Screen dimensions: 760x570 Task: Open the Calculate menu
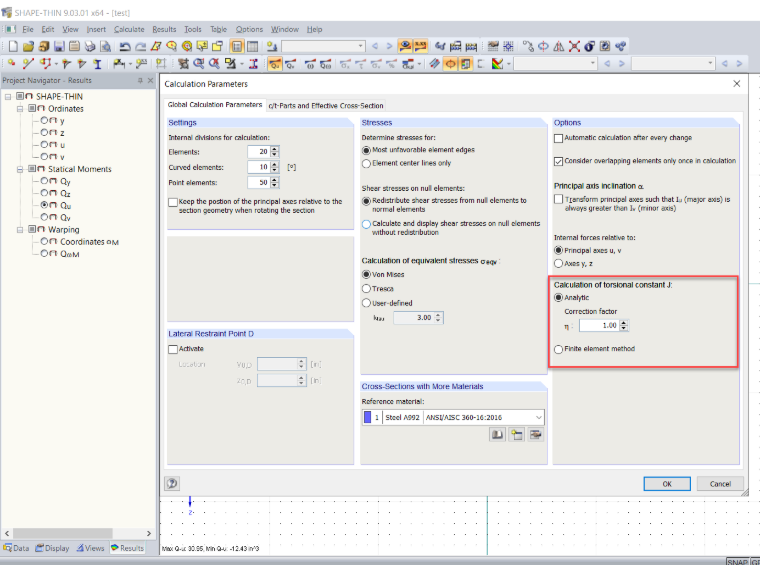pos(129,29)
